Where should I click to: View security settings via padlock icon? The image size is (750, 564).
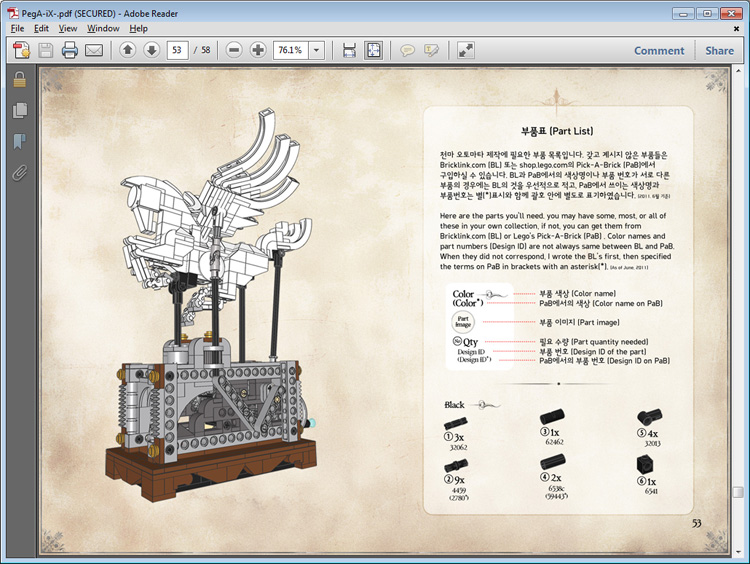coord(19,81)
